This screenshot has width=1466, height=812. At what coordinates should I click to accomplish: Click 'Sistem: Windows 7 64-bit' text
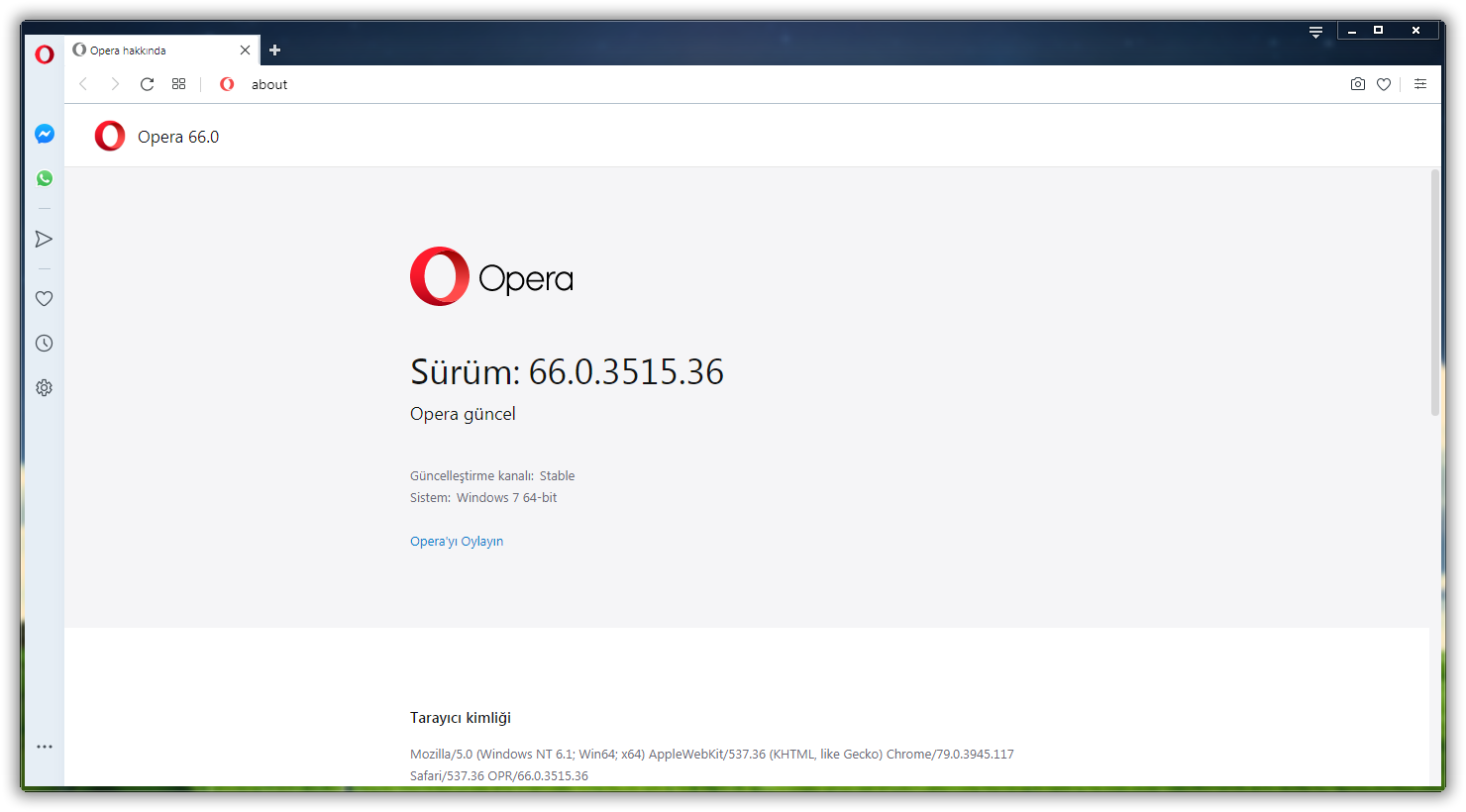[483, 498]
